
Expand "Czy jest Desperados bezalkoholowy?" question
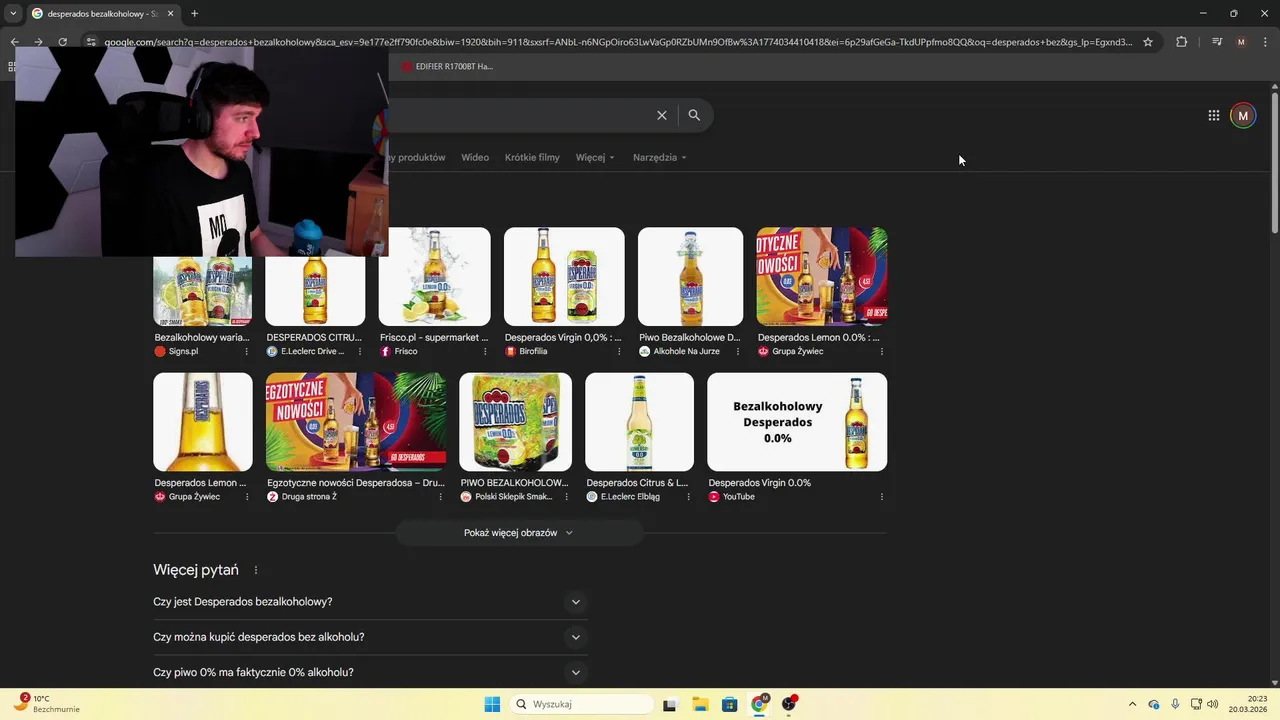(368, 602)
